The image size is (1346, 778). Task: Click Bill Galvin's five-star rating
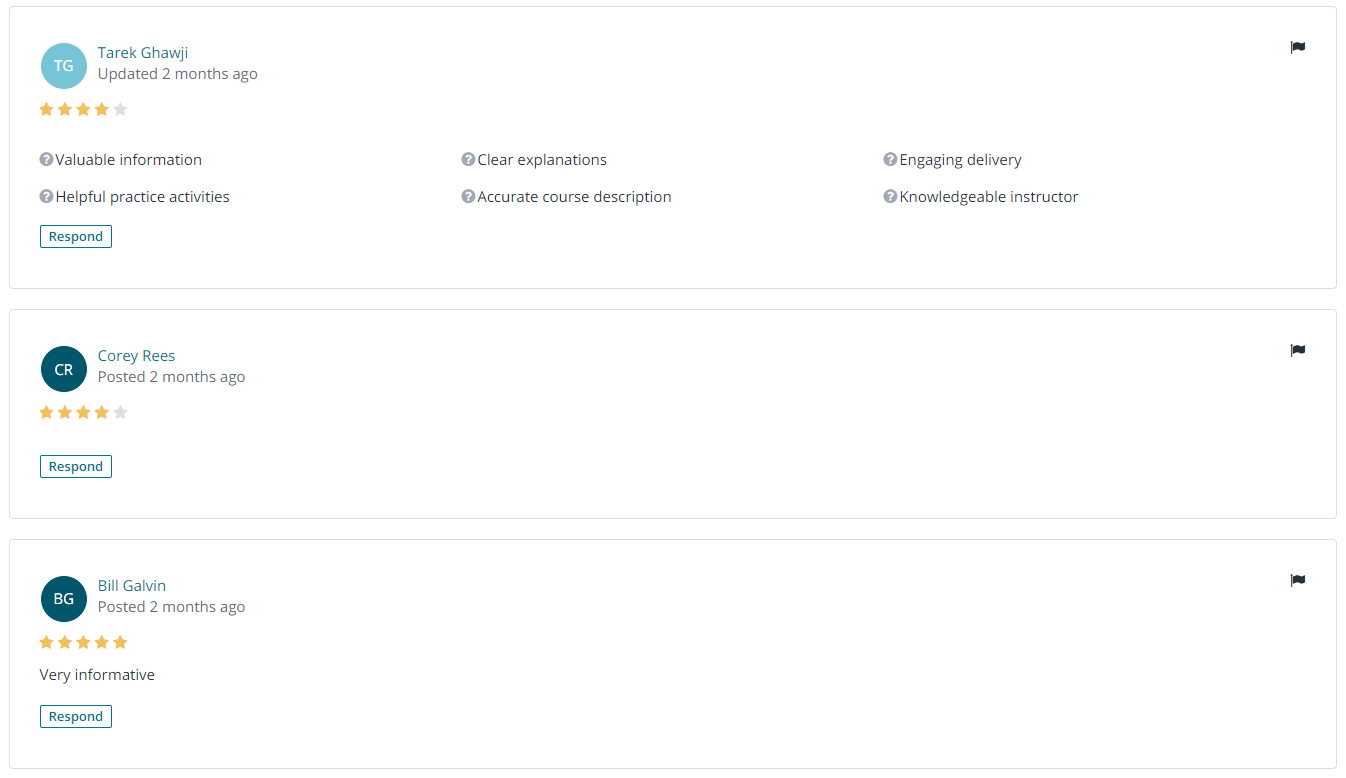click(84, 642)
